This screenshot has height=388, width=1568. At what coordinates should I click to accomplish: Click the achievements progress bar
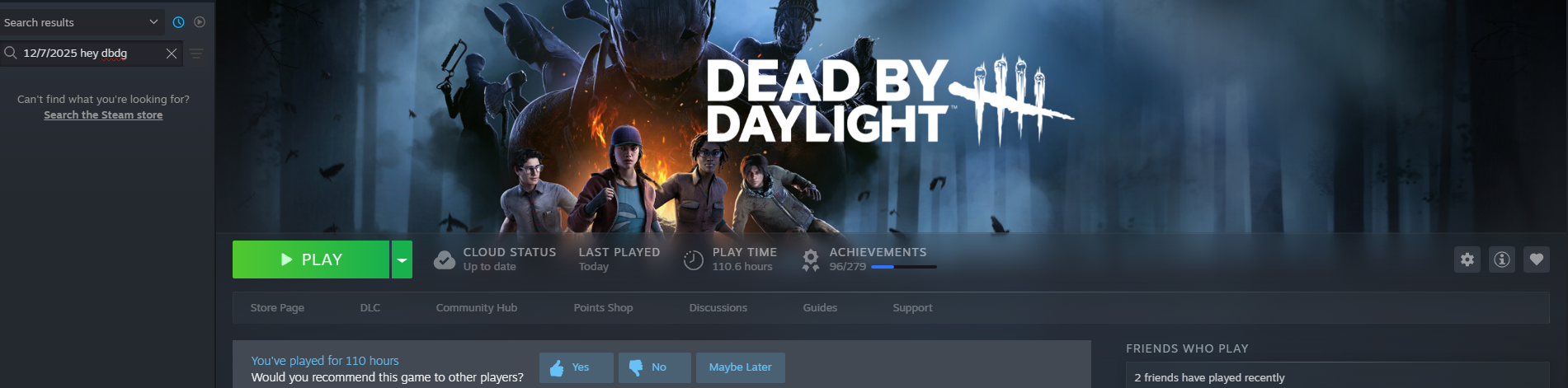[x=904, y=267]
